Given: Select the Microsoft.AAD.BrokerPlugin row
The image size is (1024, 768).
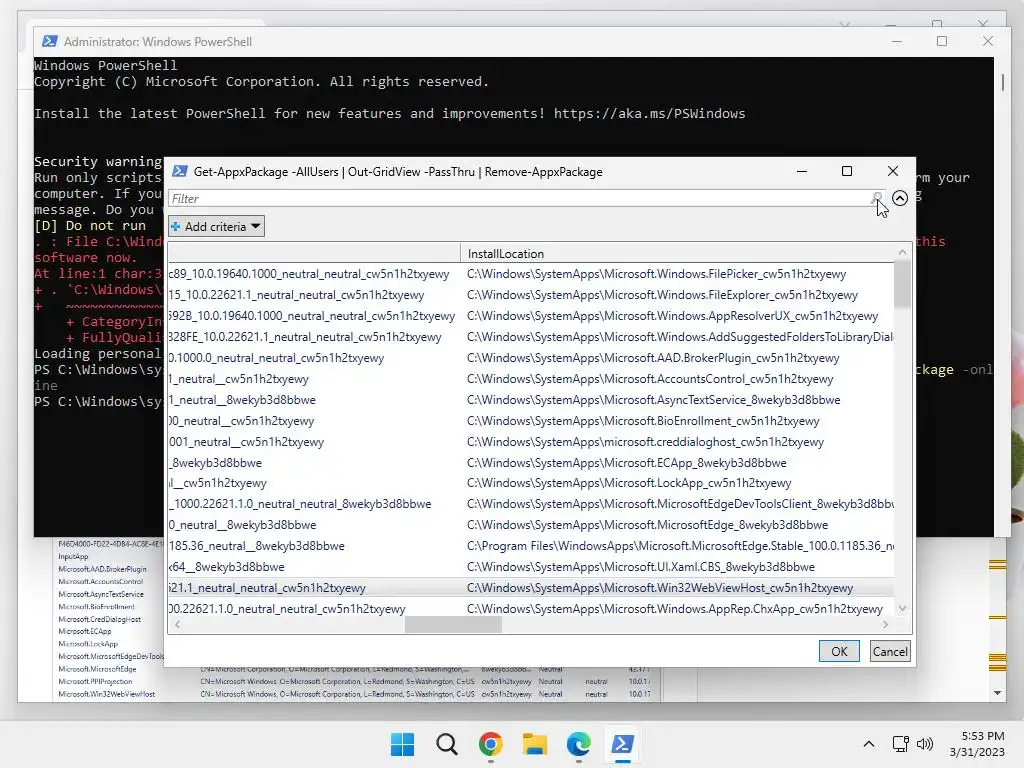Looking at the screenshot, I should (x=530, y=358).
